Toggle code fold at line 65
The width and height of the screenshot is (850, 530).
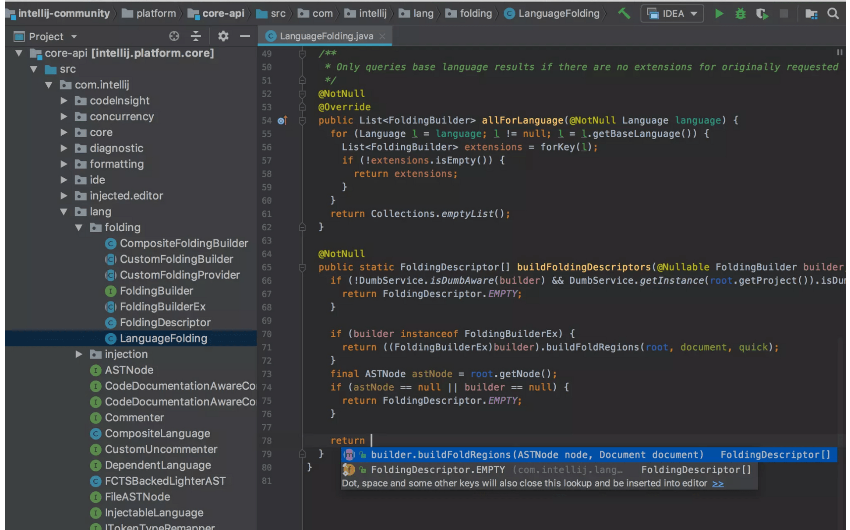point(301,268)
